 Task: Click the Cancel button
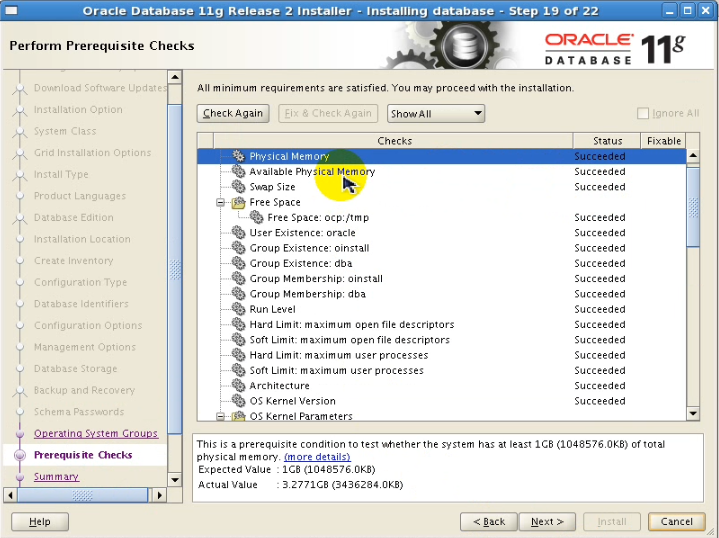coord(677,521)
